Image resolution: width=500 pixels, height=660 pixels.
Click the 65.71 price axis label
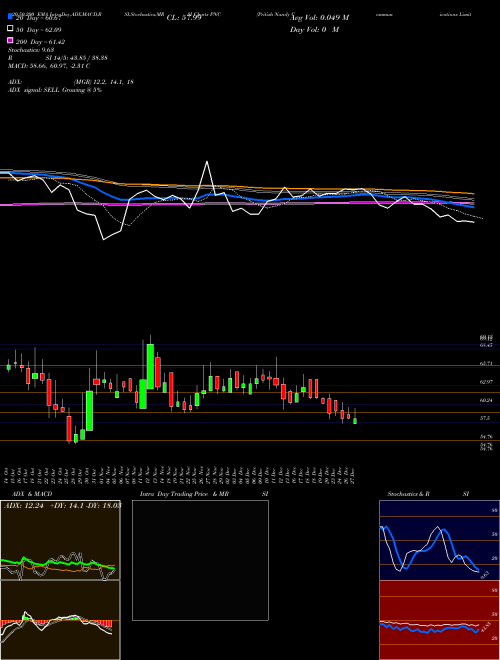(487, 362)
